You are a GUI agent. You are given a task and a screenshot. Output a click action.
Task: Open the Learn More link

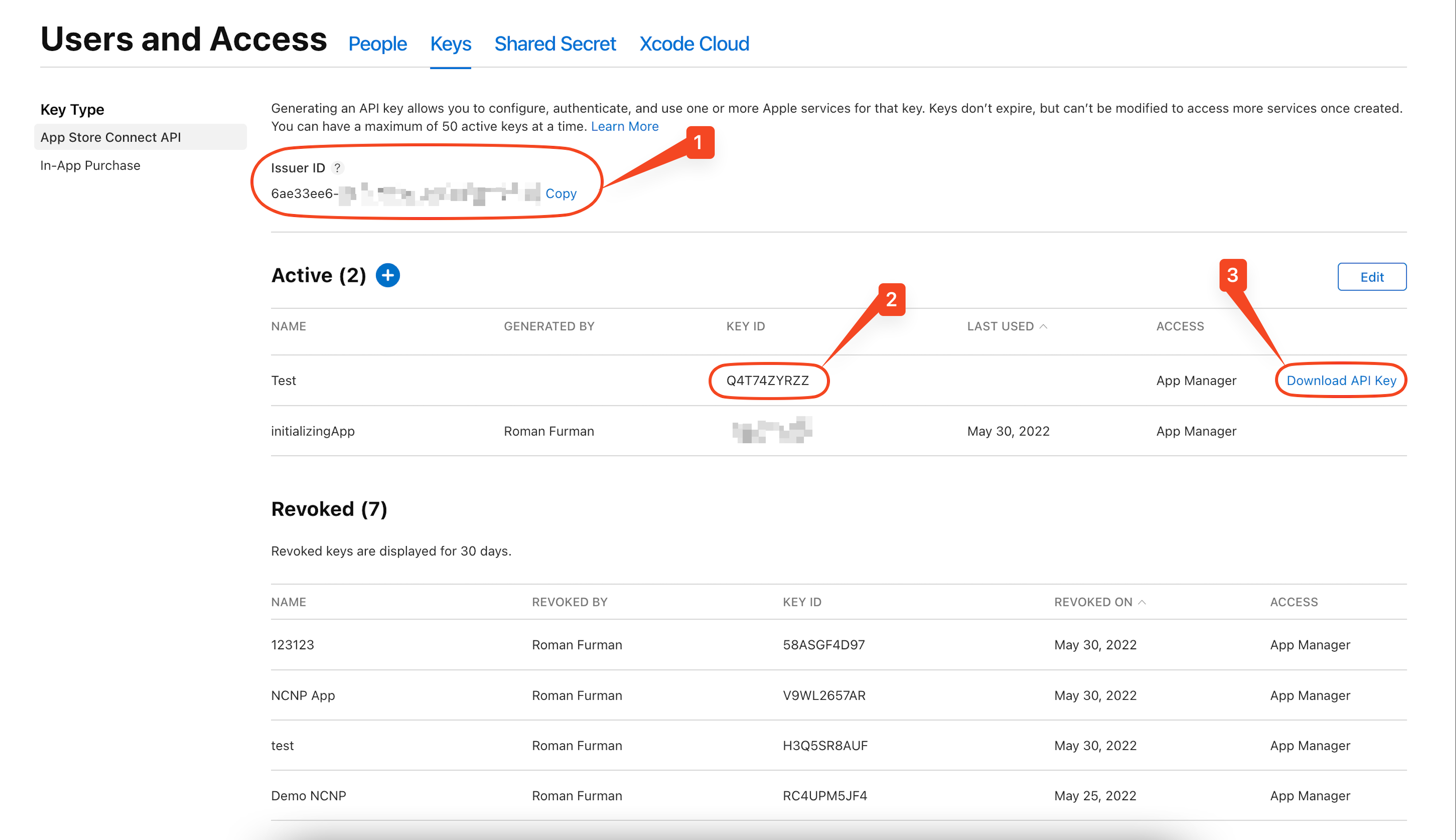[624, 126]
